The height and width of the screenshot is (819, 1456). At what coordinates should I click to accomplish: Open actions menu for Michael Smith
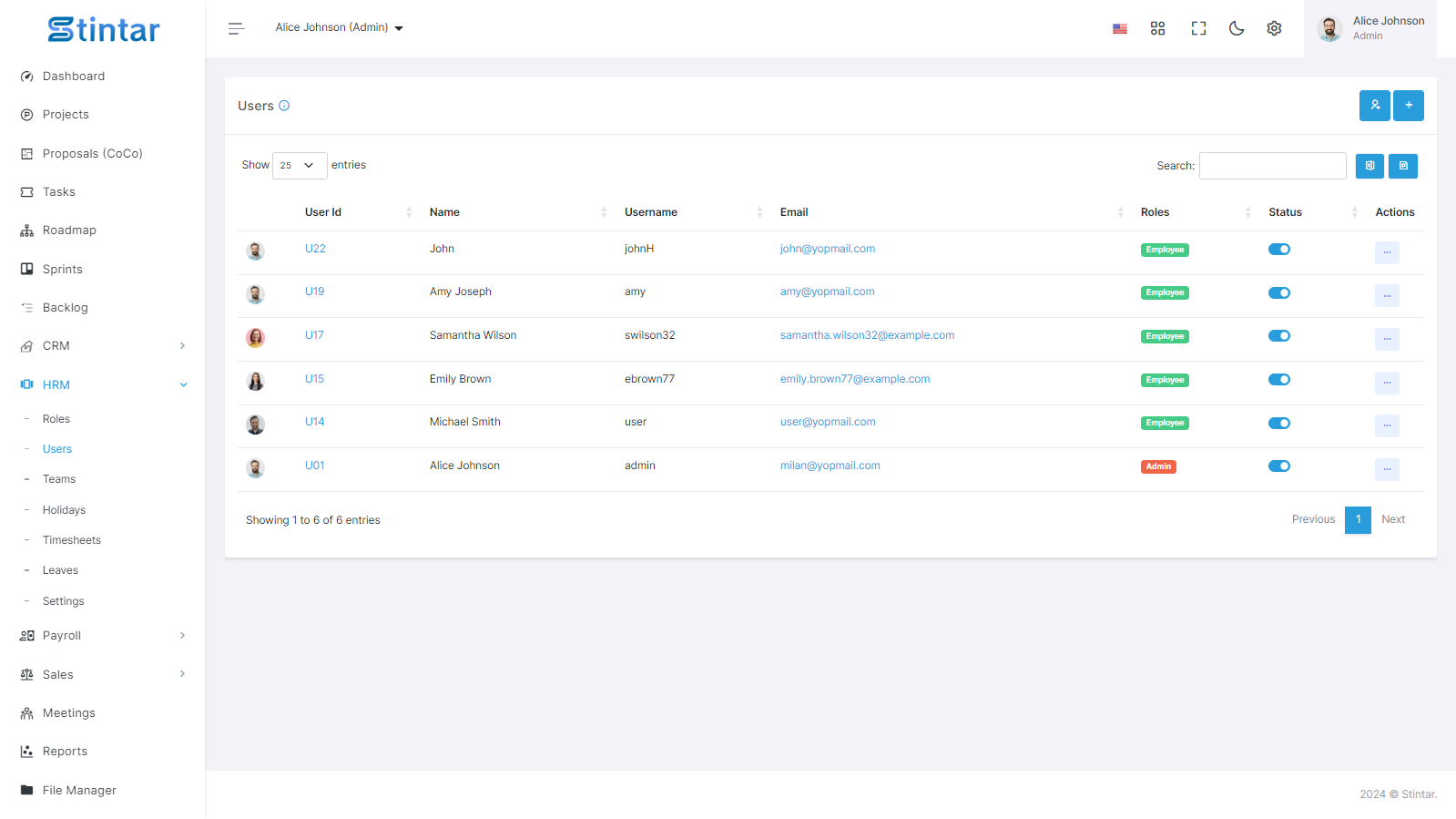coord(1387,425)
